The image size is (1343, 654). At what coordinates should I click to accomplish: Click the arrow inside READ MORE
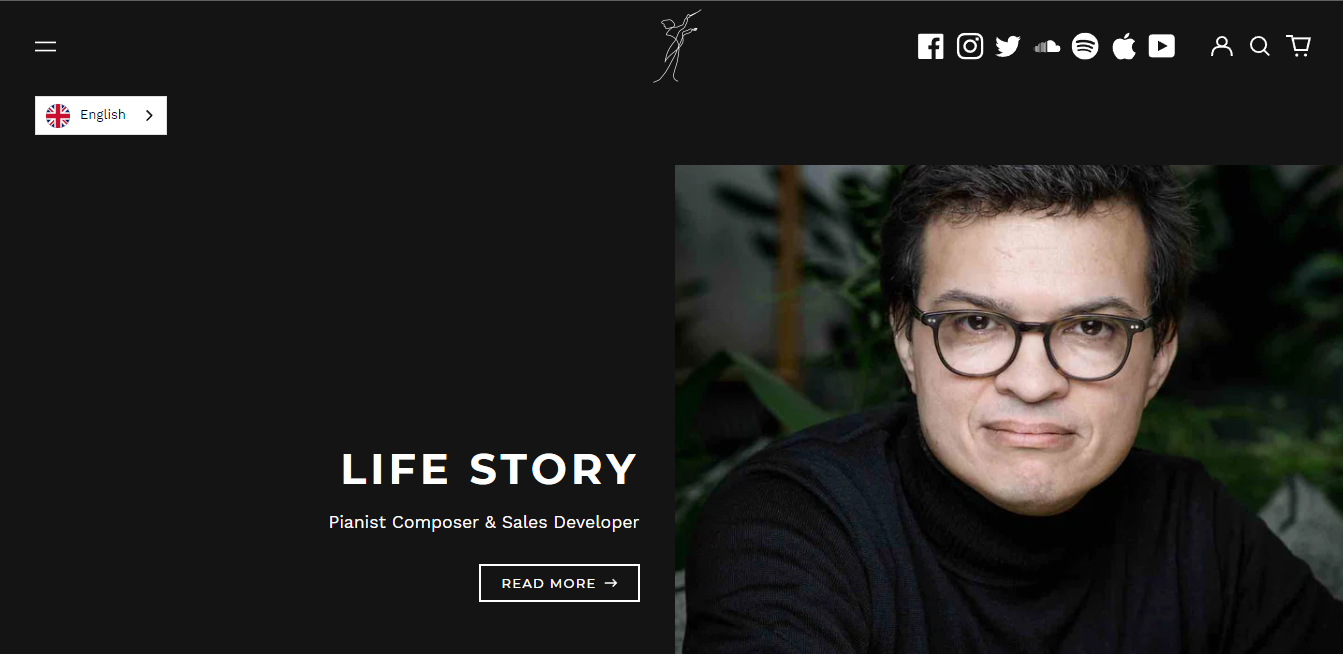tap(611, 583)
